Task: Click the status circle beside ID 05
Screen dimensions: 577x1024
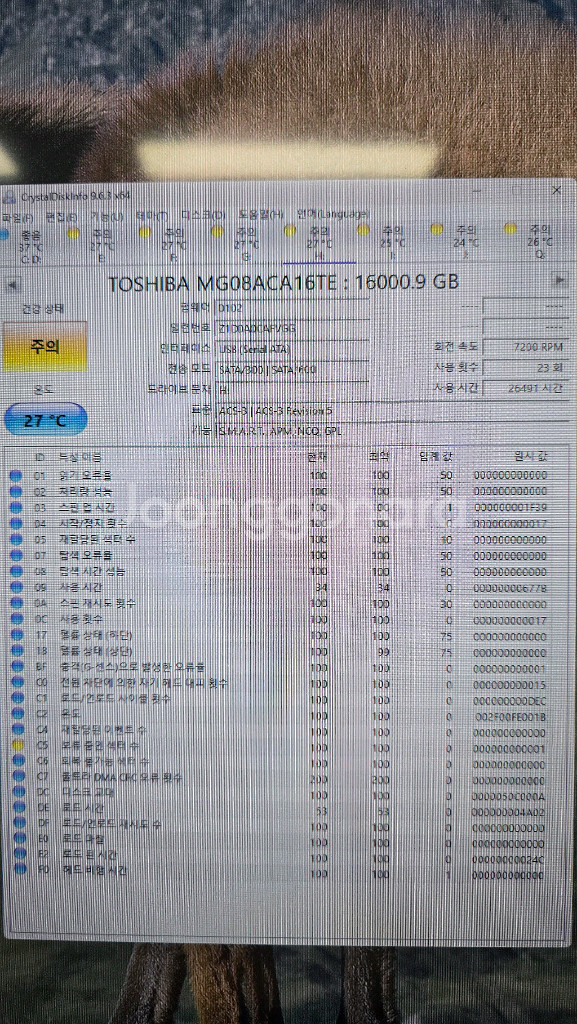Action: (x=16, y=539)
